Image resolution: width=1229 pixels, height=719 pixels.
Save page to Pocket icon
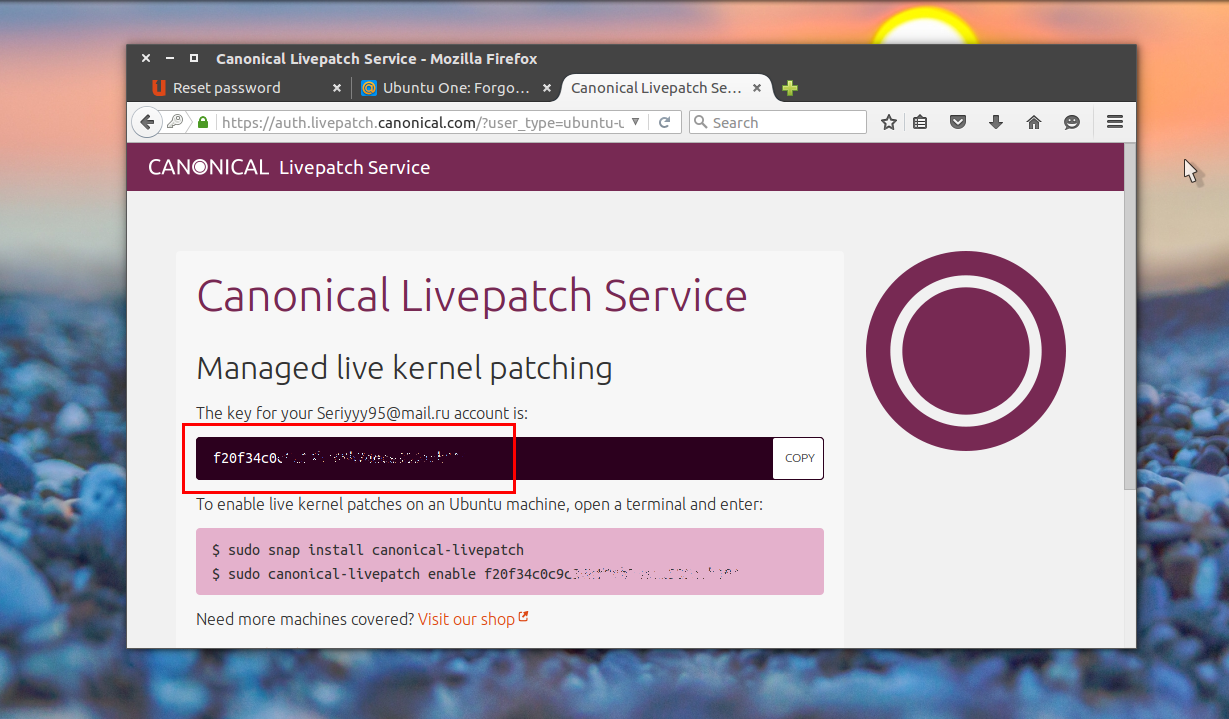pyautogui.click(x=957, y=122)
